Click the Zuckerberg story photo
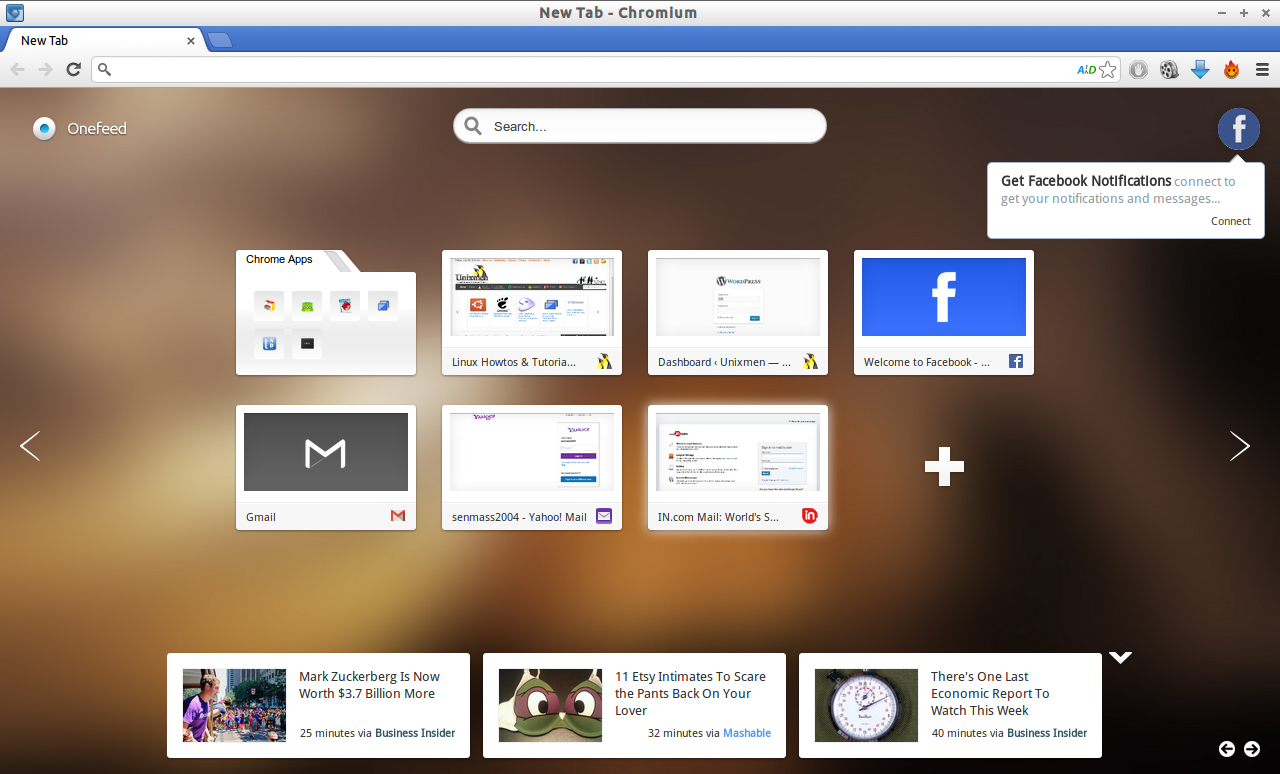 [234, 705]
